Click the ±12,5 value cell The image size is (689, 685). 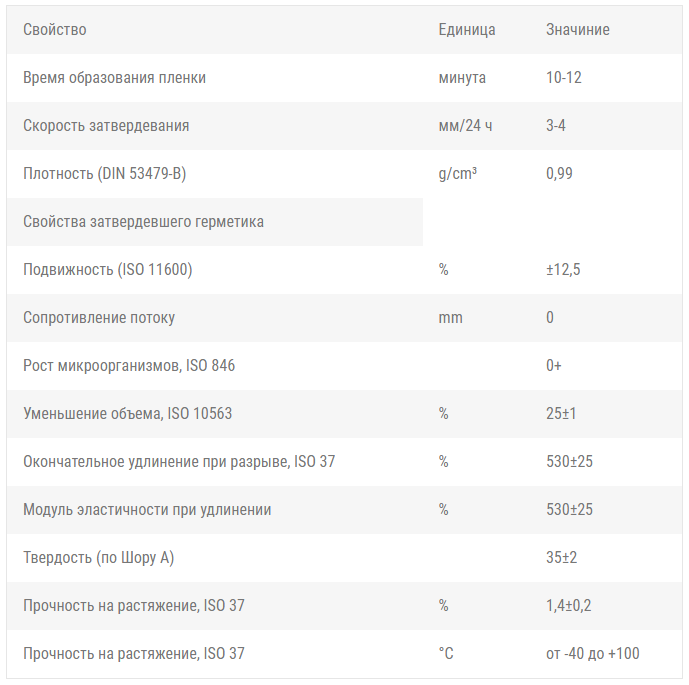tap(563, 269)
